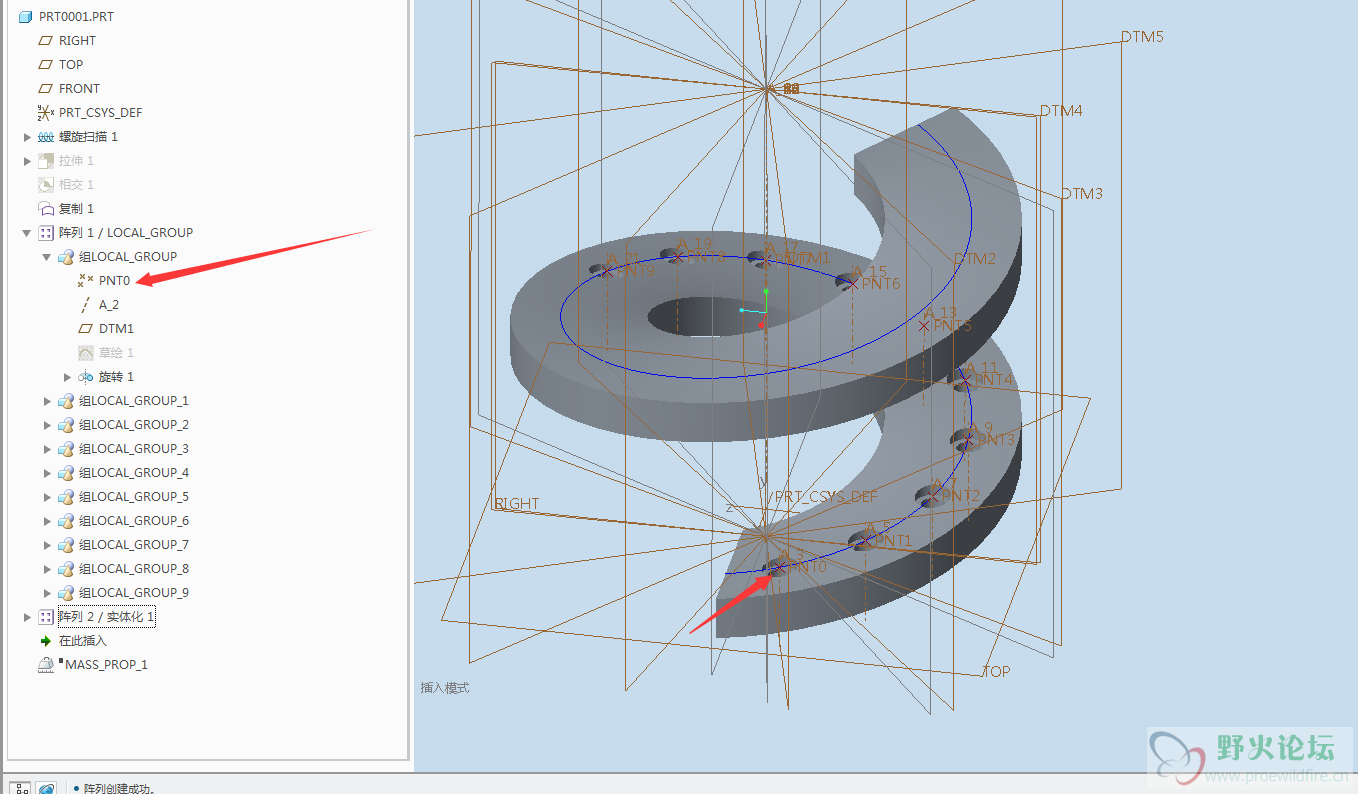This screenshot has width=1358, height=794.
Task: Expand the 组LOCAL_GROUP_4 node
Action: click(x=47, y=473)
